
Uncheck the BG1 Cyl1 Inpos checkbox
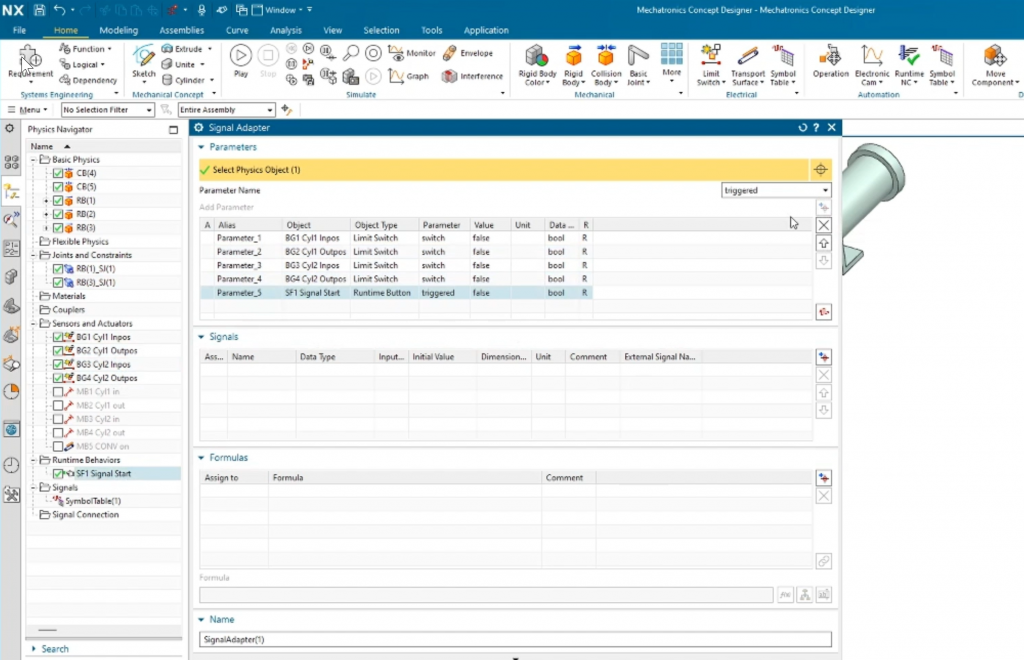tap(58, 337)
